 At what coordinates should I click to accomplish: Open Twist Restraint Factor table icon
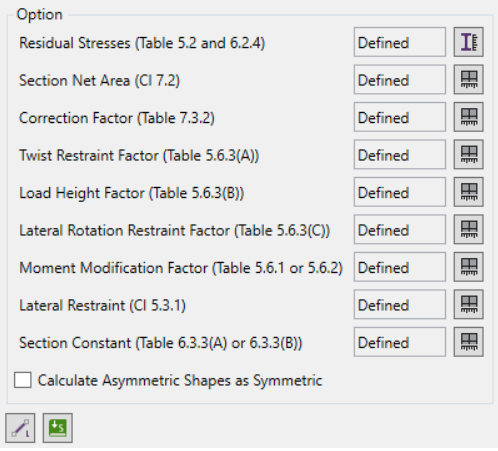point(468,155)
